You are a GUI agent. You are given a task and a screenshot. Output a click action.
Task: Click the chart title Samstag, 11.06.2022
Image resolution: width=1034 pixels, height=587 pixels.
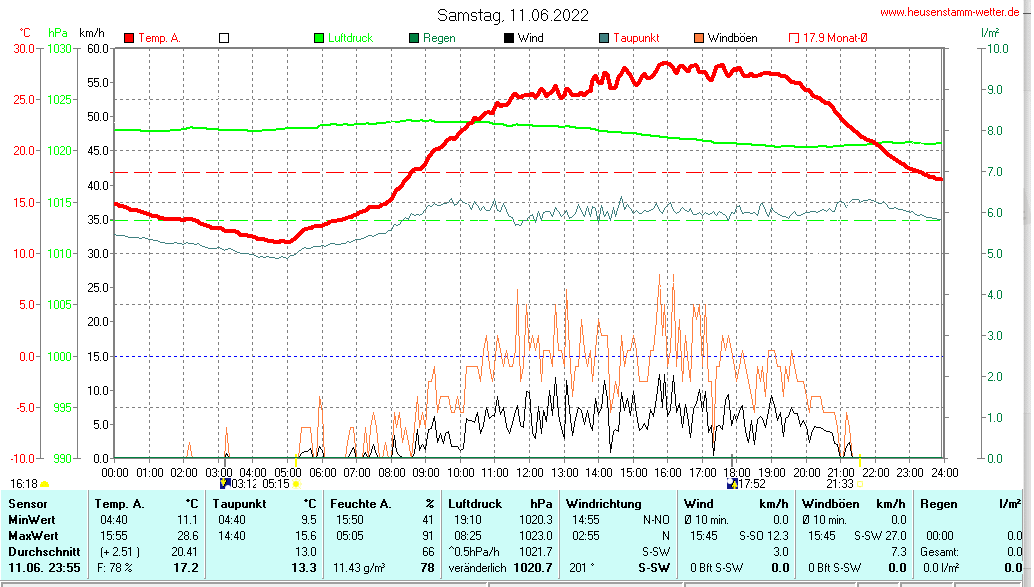(513, 15)
